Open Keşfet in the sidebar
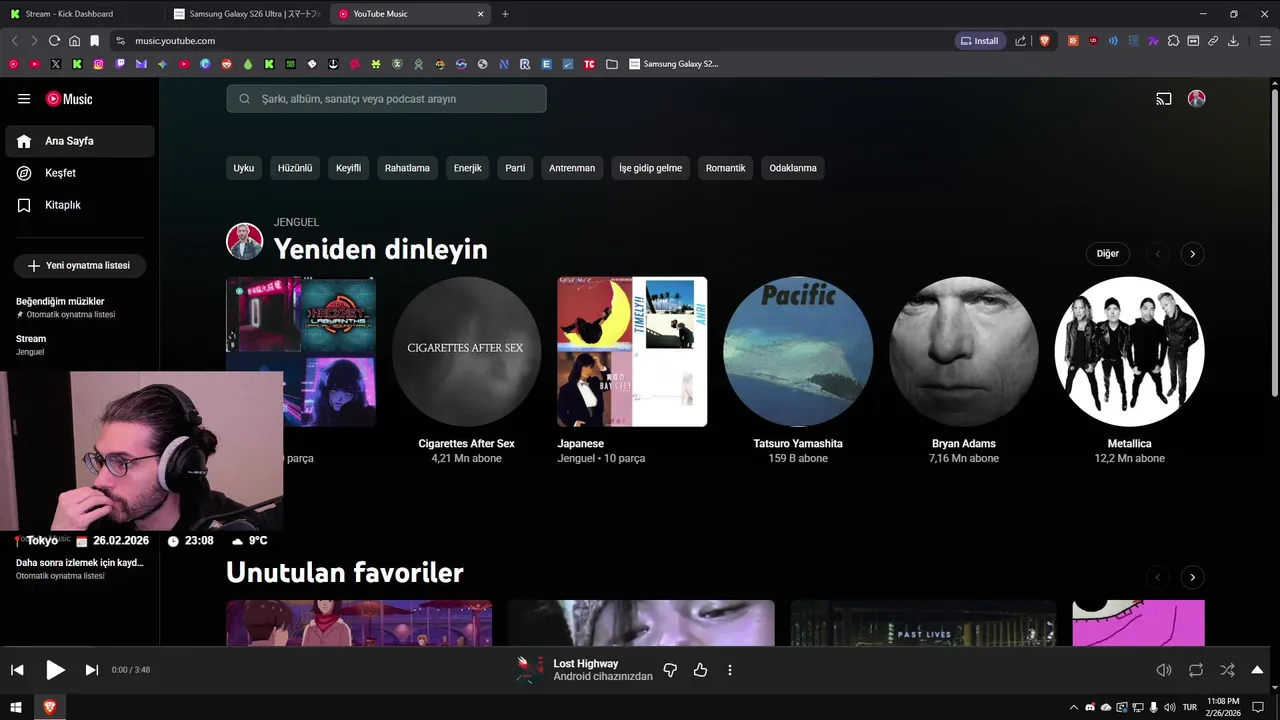This screenshot has width=1280, height=720. point(80,173)
